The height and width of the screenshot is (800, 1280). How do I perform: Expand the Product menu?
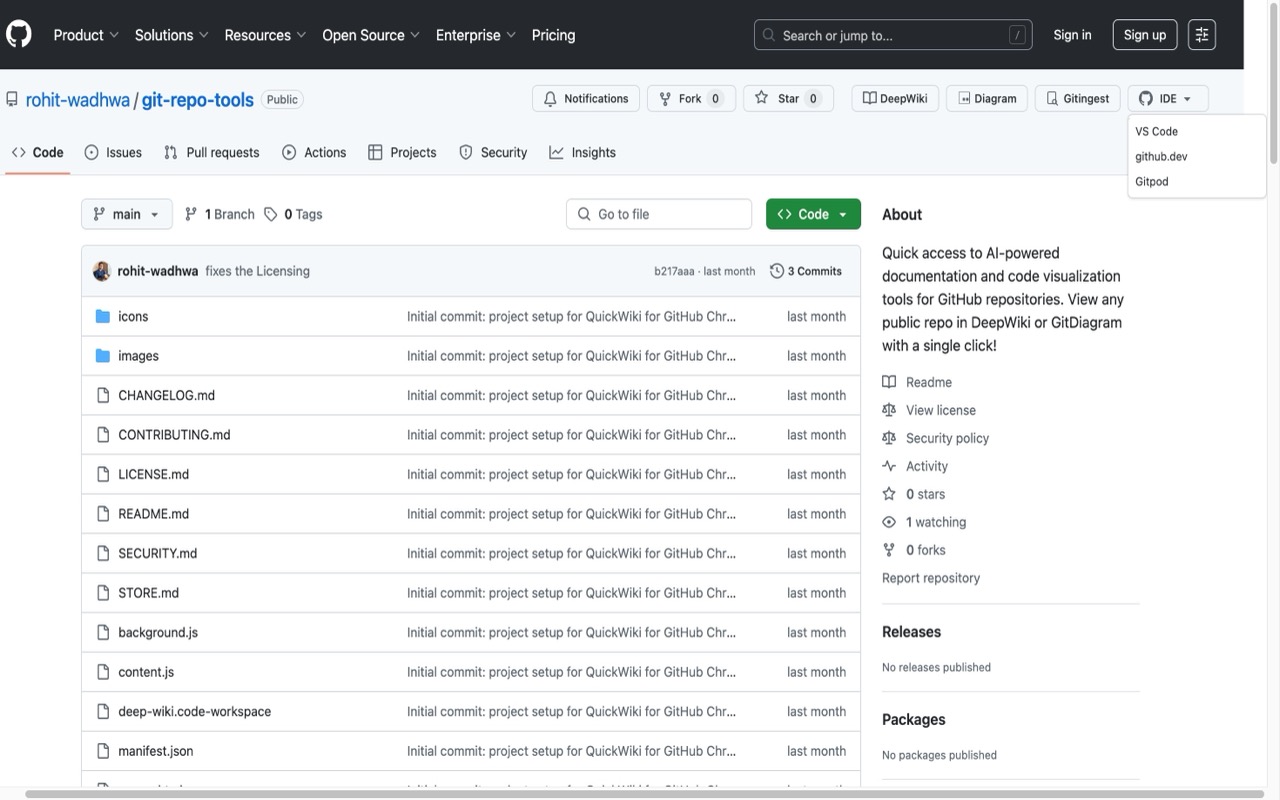point(86,35)
